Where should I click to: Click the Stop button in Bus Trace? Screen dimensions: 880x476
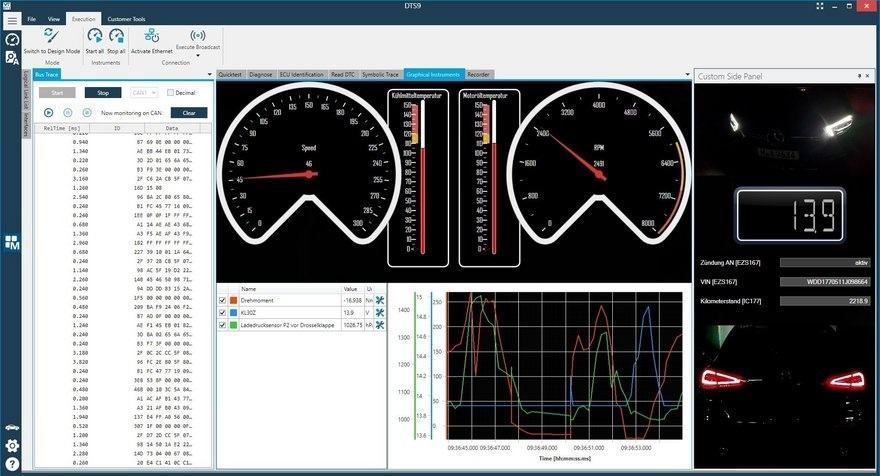[x=103, y=93]
